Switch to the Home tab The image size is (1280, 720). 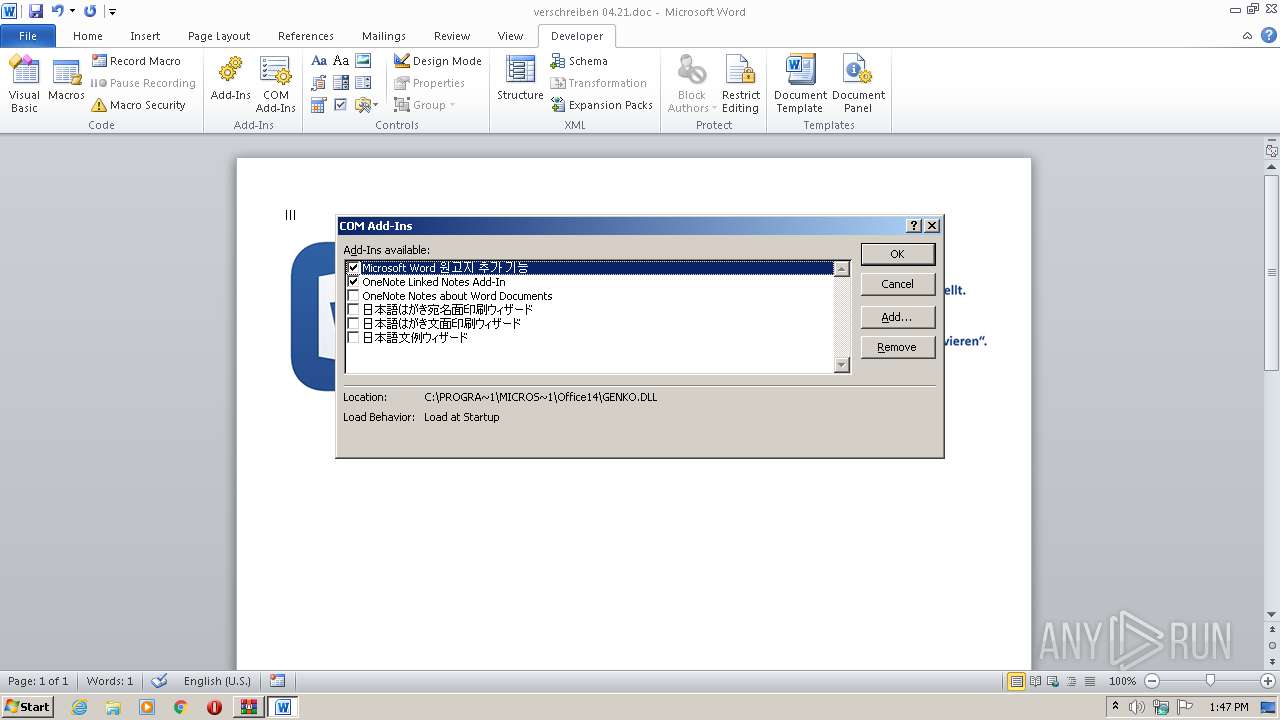pyautogui.click(x=88, y=36)
